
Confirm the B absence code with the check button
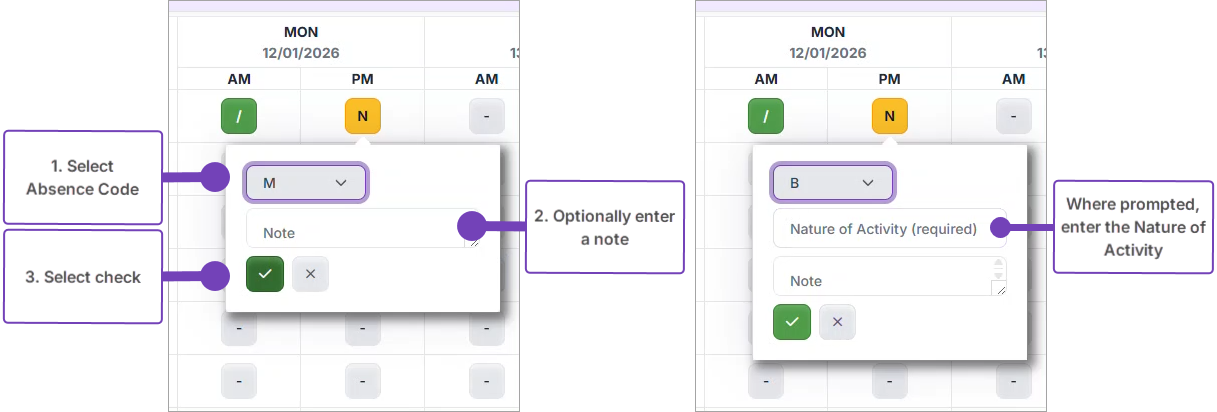click(x=792, y=322)
